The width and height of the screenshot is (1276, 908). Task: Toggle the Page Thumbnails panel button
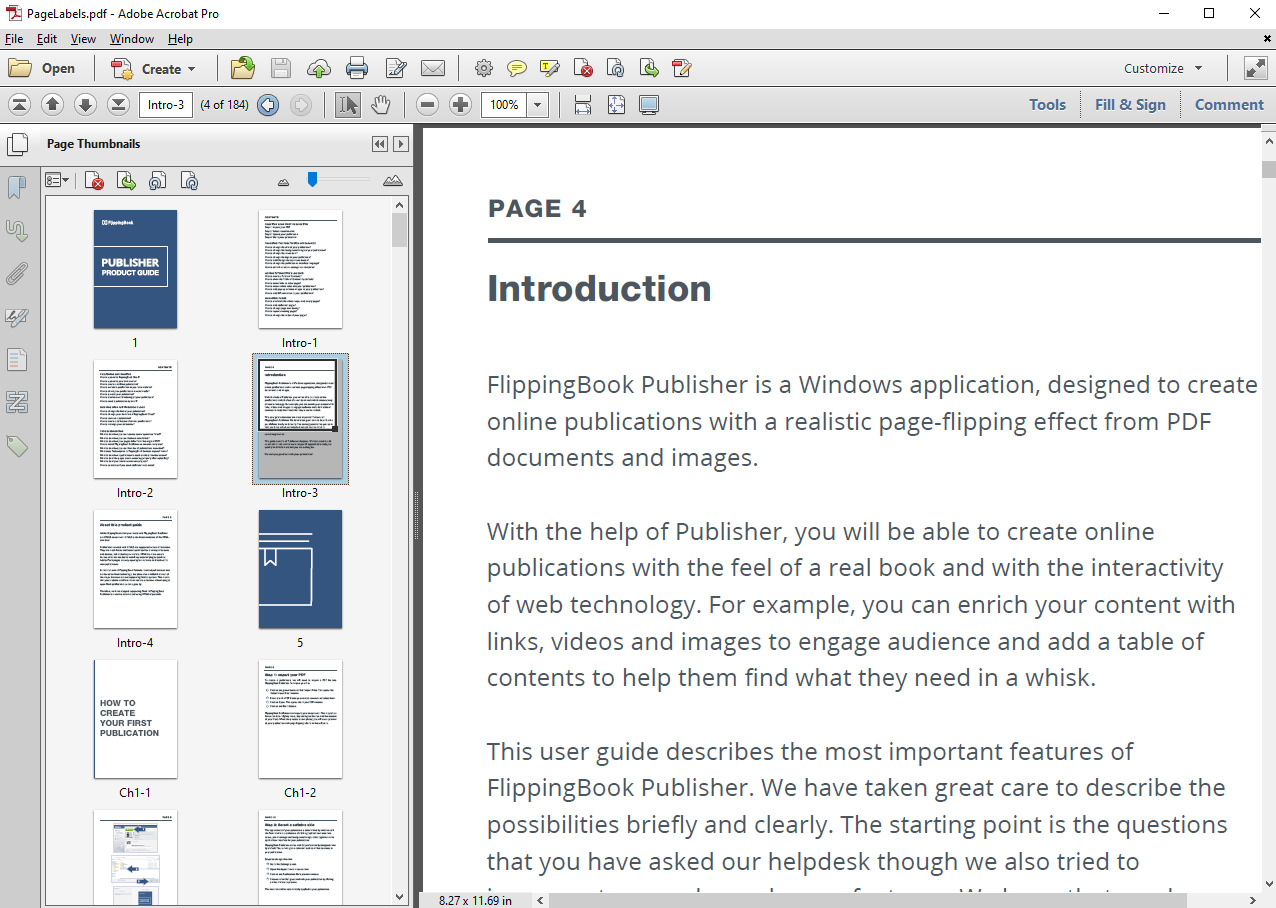coord(17,145)
